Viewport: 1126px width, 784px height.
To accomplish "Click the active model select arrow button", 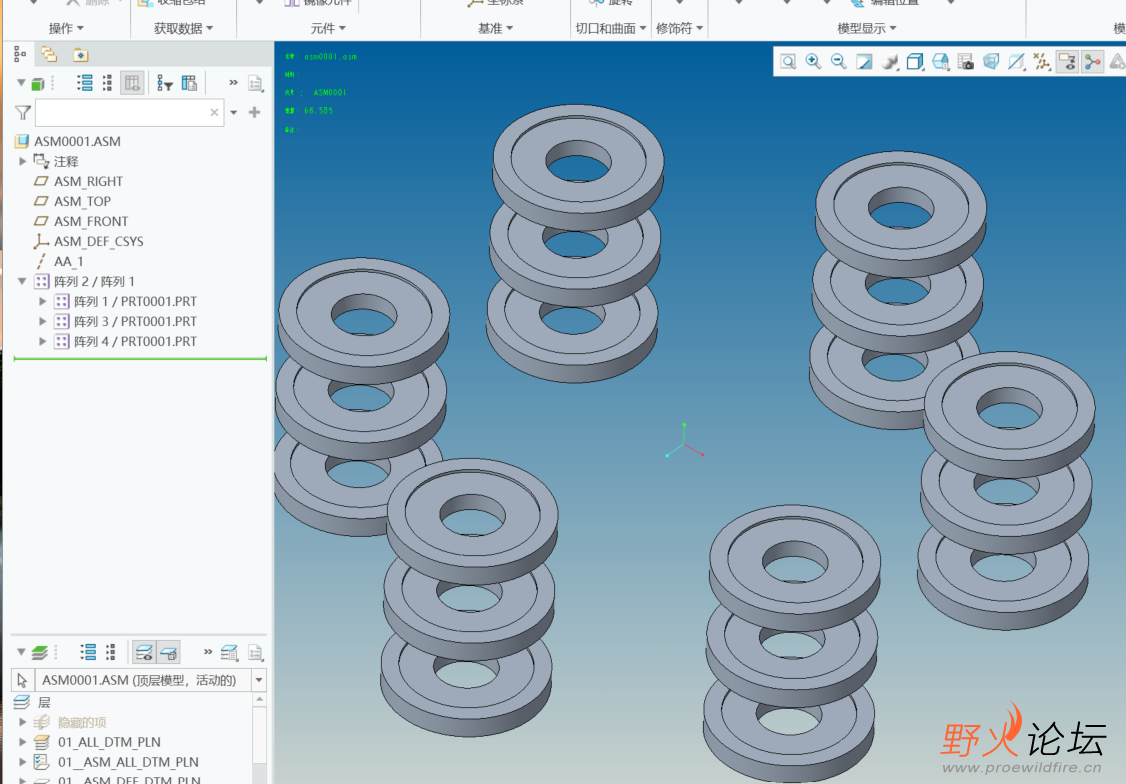I will [23, 680].
